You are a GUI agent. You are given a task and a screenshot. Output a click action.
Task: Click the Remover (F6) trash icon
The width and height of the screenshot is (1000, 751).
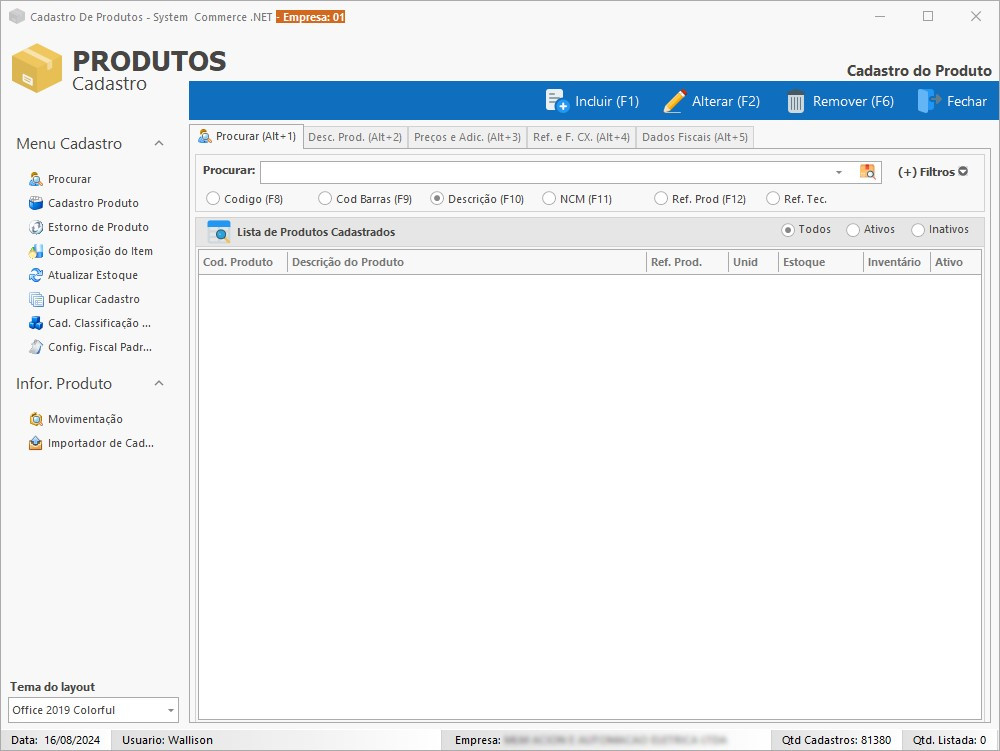click(x=796, y=101)
